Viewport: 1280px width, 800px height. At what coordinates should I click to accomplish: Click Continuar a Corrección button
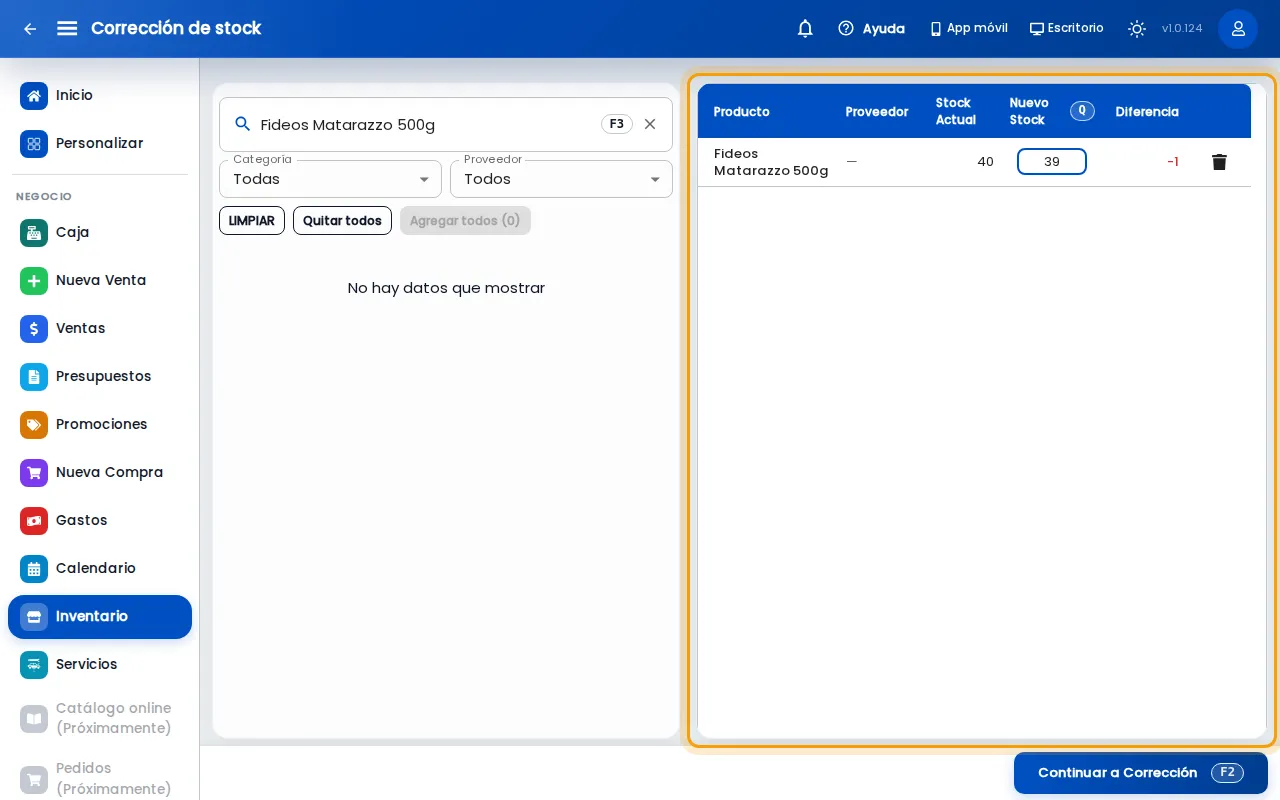coord(1141,773)
